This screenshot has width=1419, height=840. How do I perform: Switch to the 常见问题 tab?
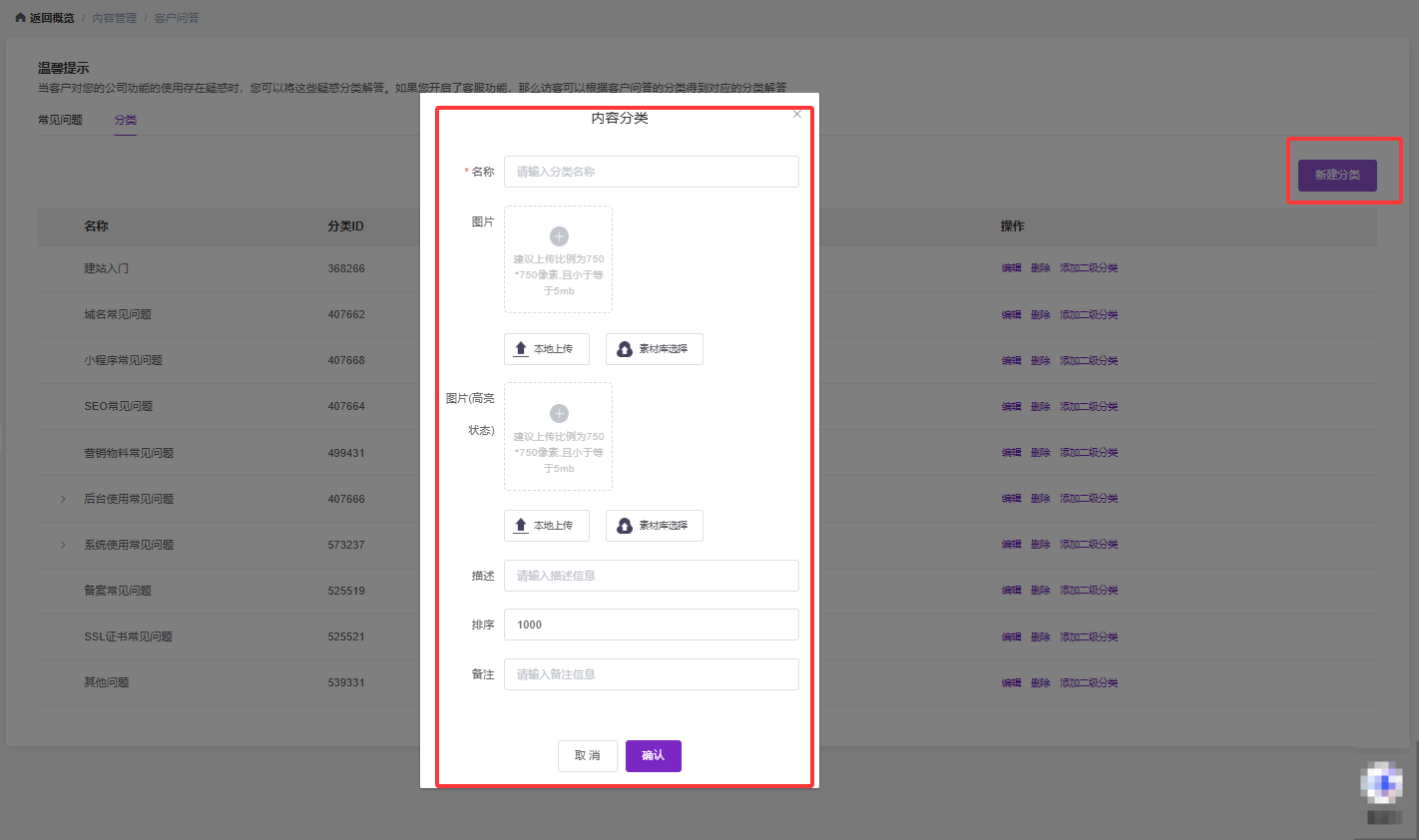(x=60, y=120)
